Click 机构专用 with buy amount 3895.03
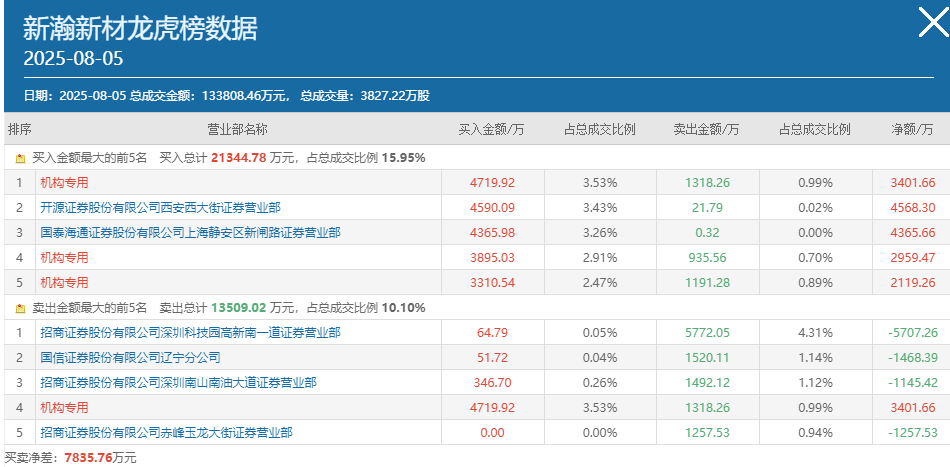This screenshot has height=467, width=950. (x=64, y=257)
